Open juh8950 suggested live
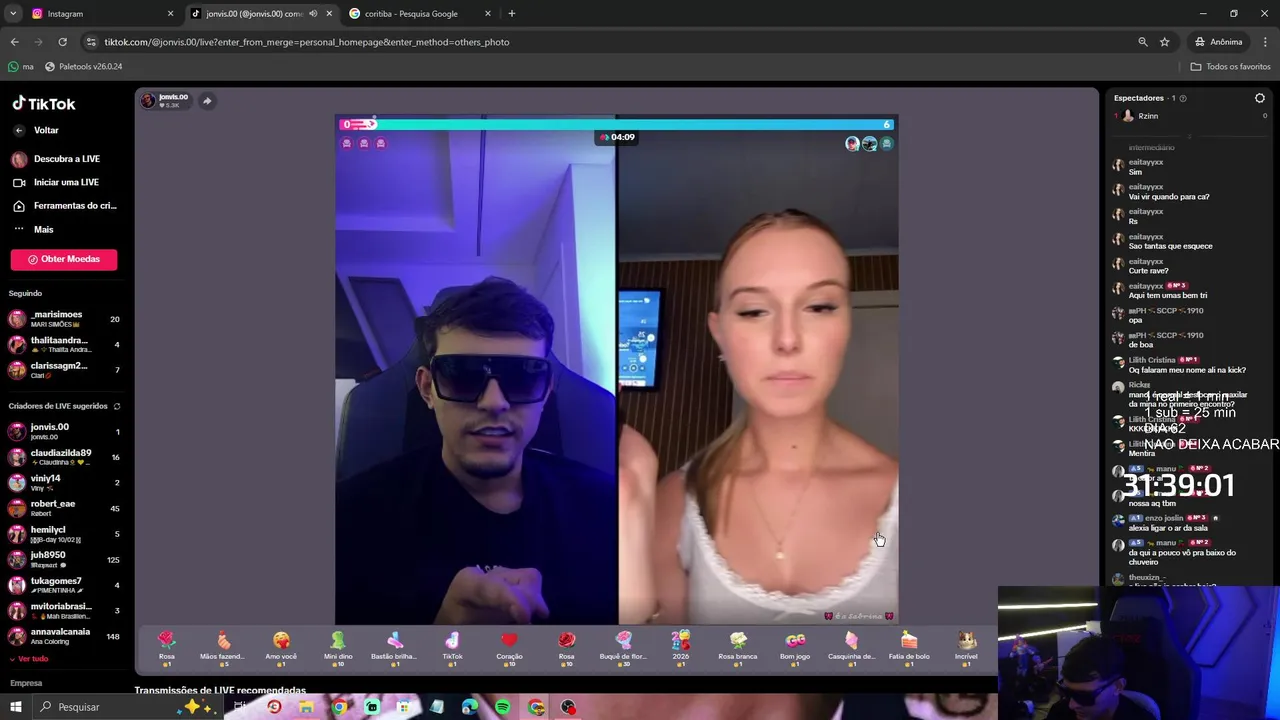Screen dimensions: 1280x720 pyautogui.click(x=64, y=559)
